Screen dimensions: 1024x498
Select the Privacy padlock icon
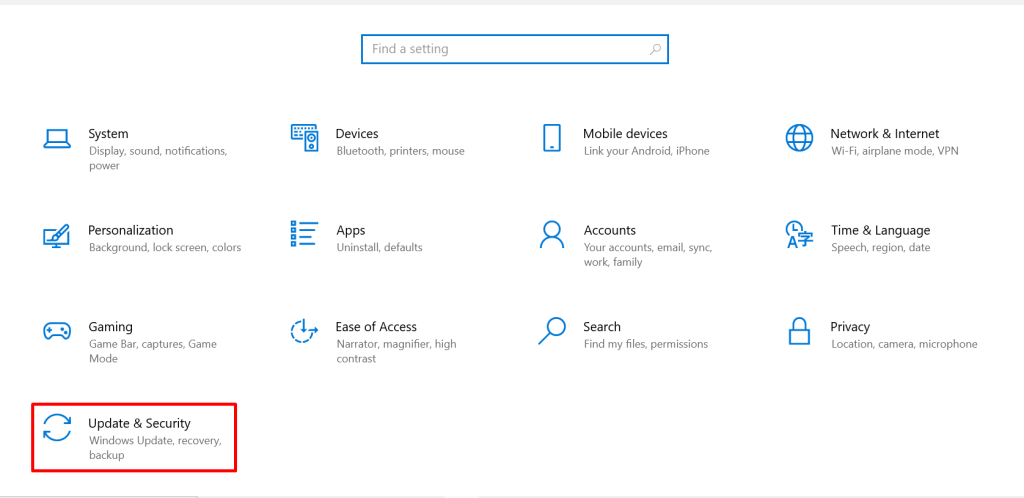point(799,331)
